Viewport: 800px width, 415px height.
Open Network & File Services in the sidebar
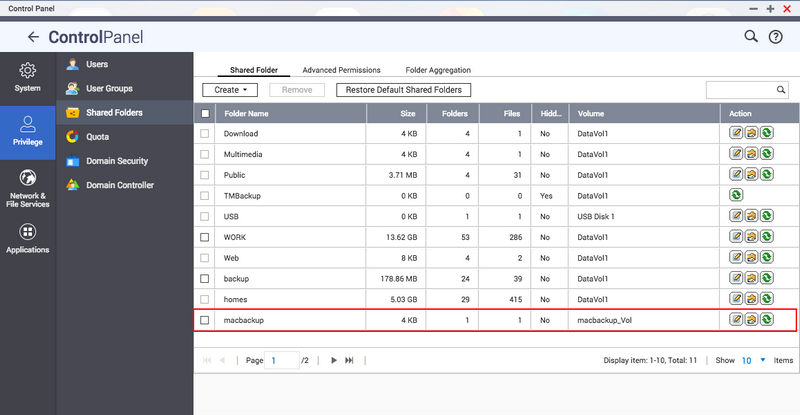click(28, 184)
